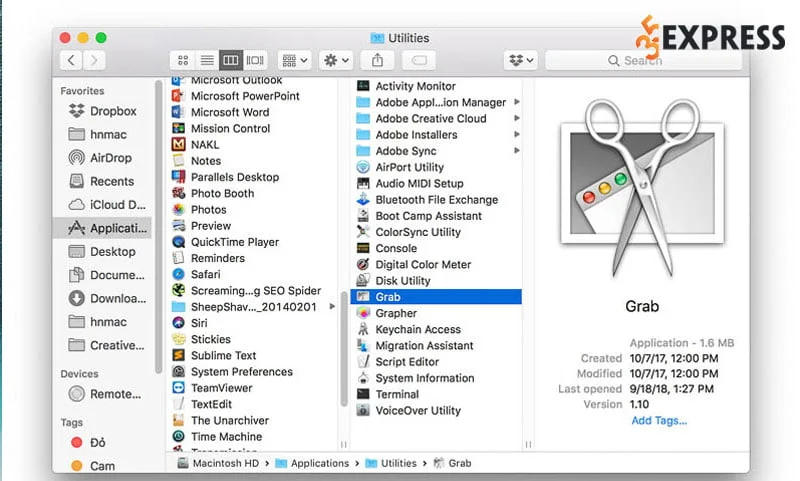Switch to icon view in toolbar
Screen dimensions: 800x481
pos(183,61)
